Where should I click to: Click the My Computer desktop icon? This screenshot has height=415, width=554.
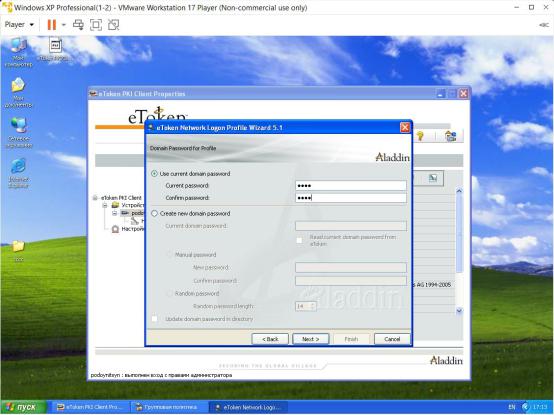18,52
